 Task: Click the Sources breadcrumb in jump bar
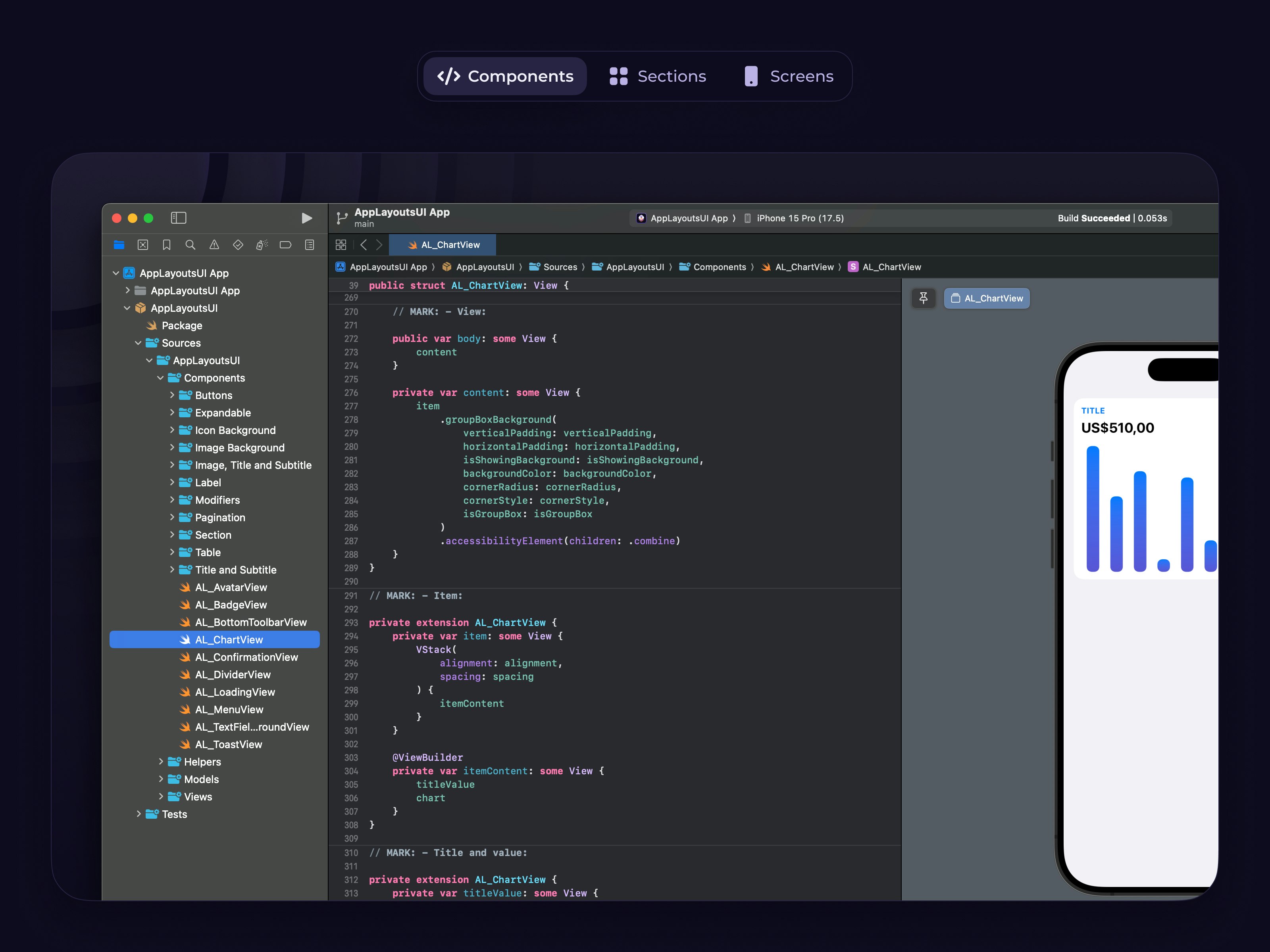pyautogui.click(x=554, y=267)
